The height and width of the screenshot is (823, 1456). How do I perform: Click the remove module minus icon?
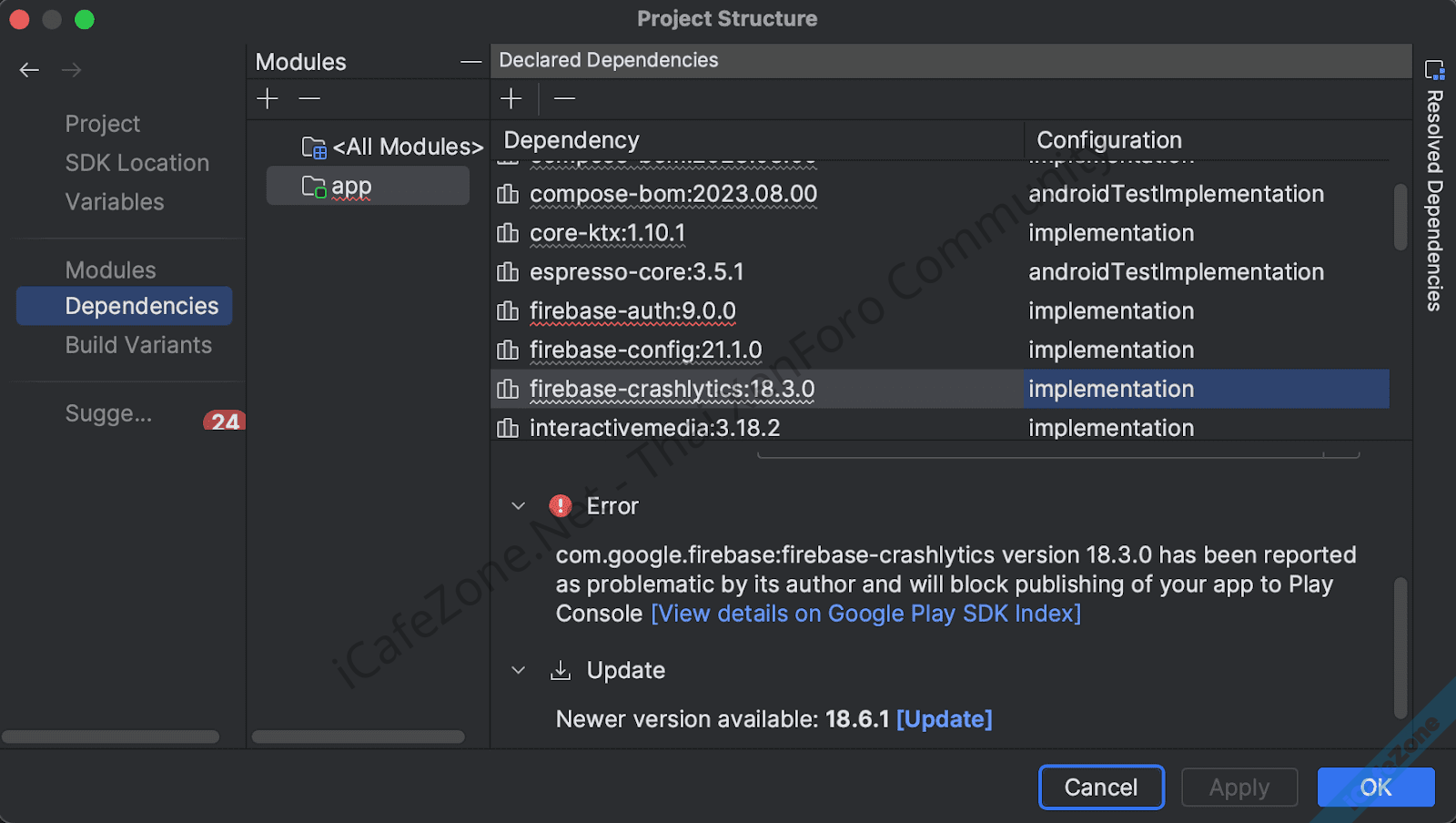point(309,98)
